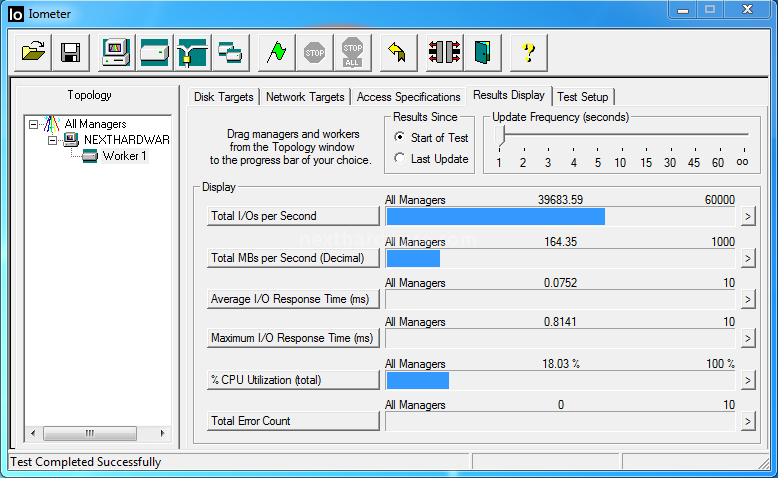Click Total MBs per Second (Decimal) button
This screenshot has height=478, width=778.
(293, 258)
